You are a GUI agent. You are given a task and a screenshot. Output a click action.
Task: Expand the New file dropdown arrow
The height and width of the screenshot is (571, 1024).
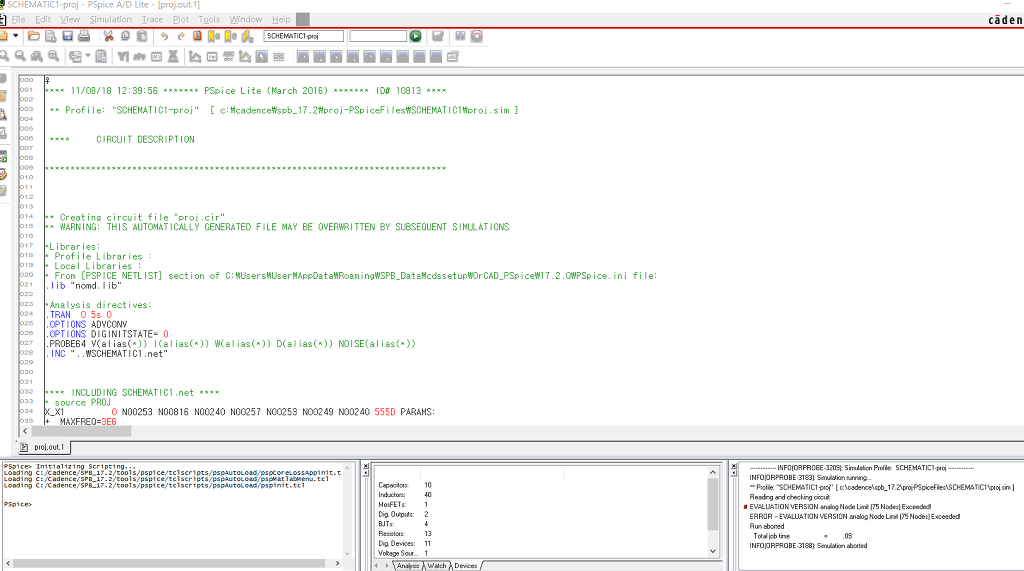tap(16, 36)
